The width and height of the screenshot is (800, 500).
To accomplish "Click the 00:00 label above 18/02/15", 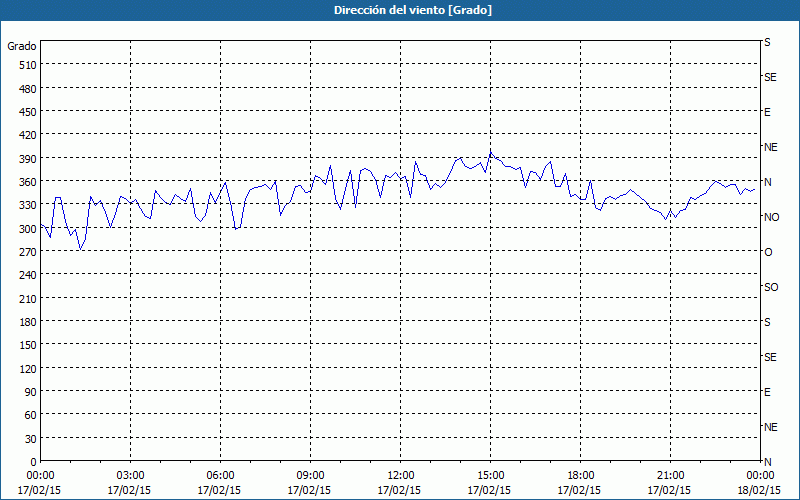I will [760, 476].
